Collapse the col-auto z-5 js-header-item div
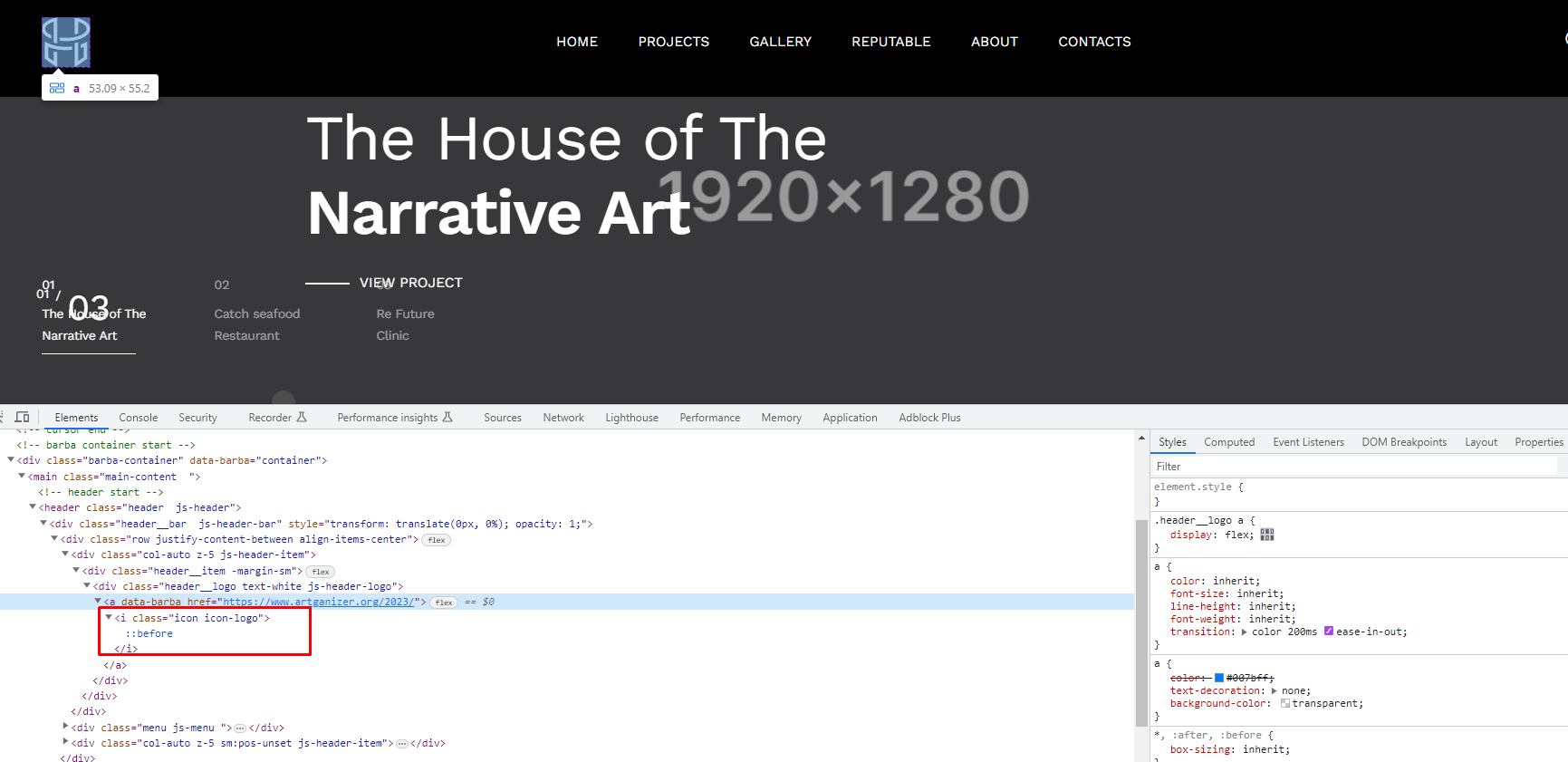This screenshot has height=762, width=1568. [x=65, y=554]
